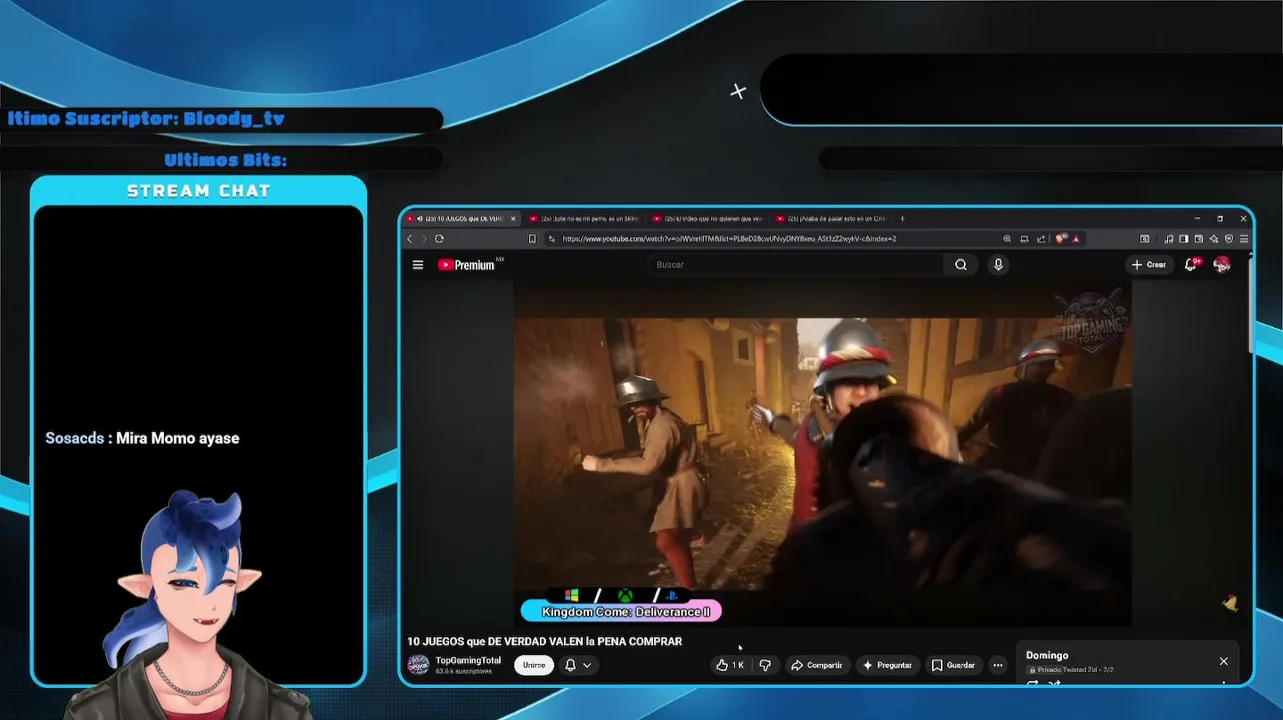Open a new browser tab
The width and height of the screenshot is (1283, 720).
[902, 218]
